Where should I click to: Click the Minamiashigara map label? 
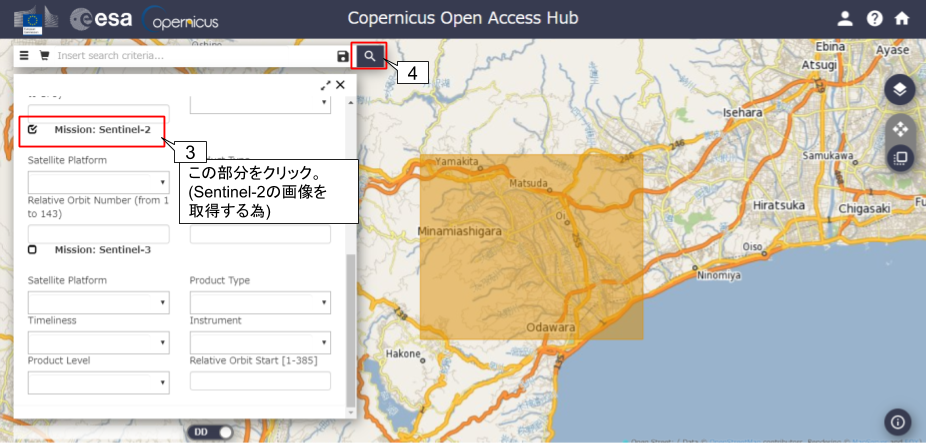(460, 231)
